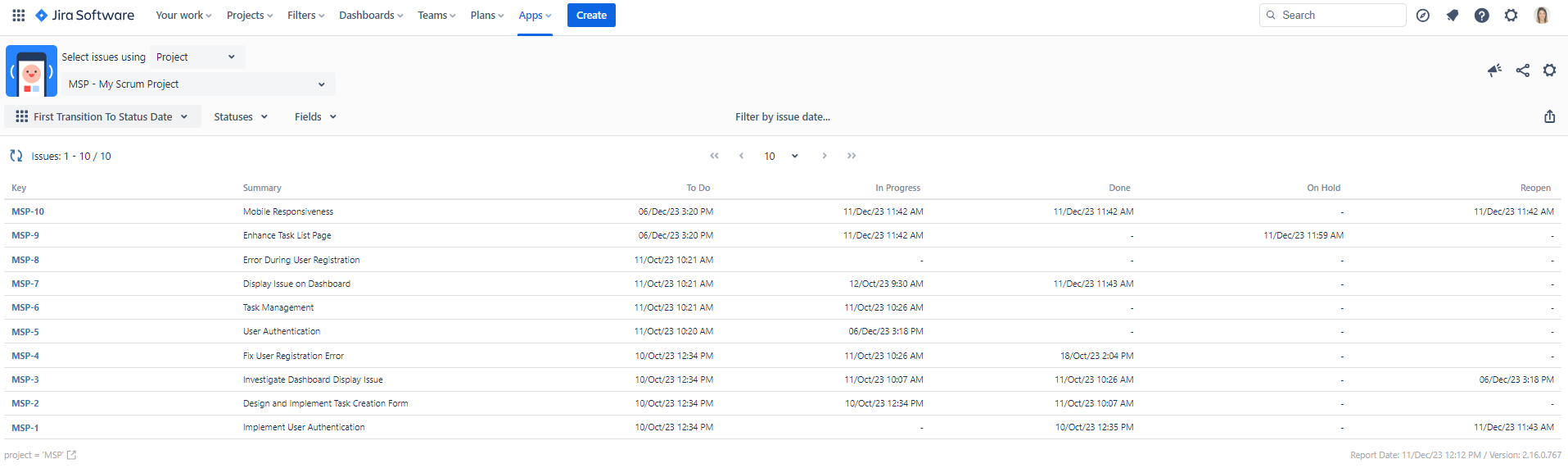Open the Dashboards menu

click(x=371, y=16)
